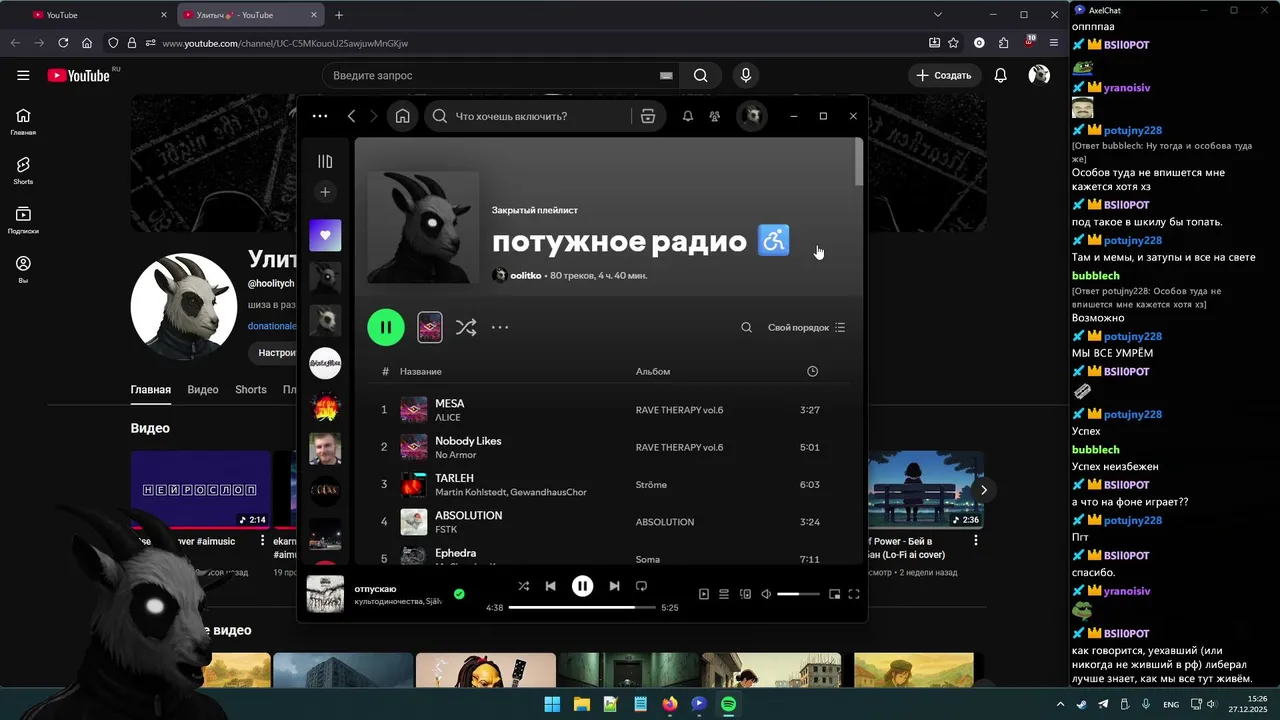Enable playlist preview cover toggle
The image size is (1280, 720).
point(430,327)
